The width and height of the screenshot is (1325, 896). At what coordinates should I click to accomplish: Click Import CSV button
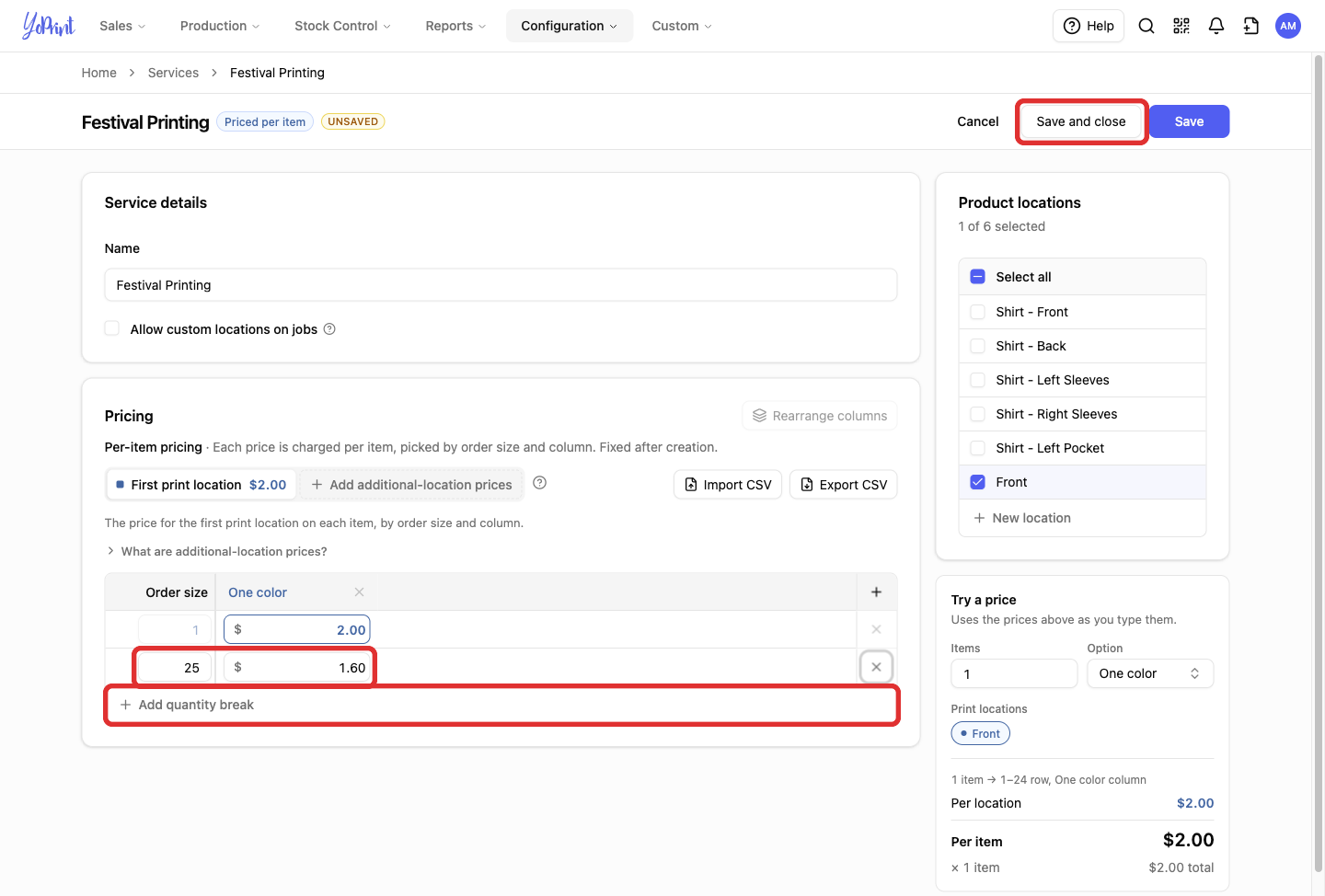click(728, 485)
